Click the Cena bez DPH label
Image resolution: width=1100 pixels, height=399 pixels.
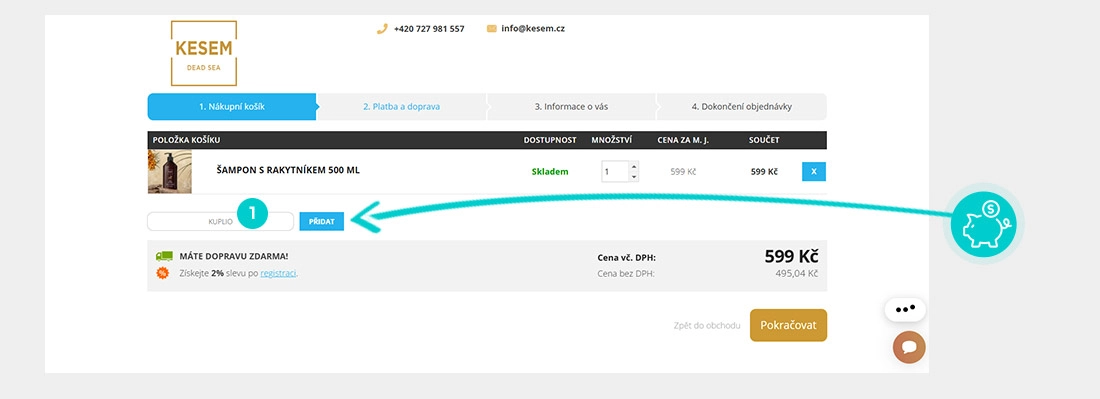pos(626,273)
